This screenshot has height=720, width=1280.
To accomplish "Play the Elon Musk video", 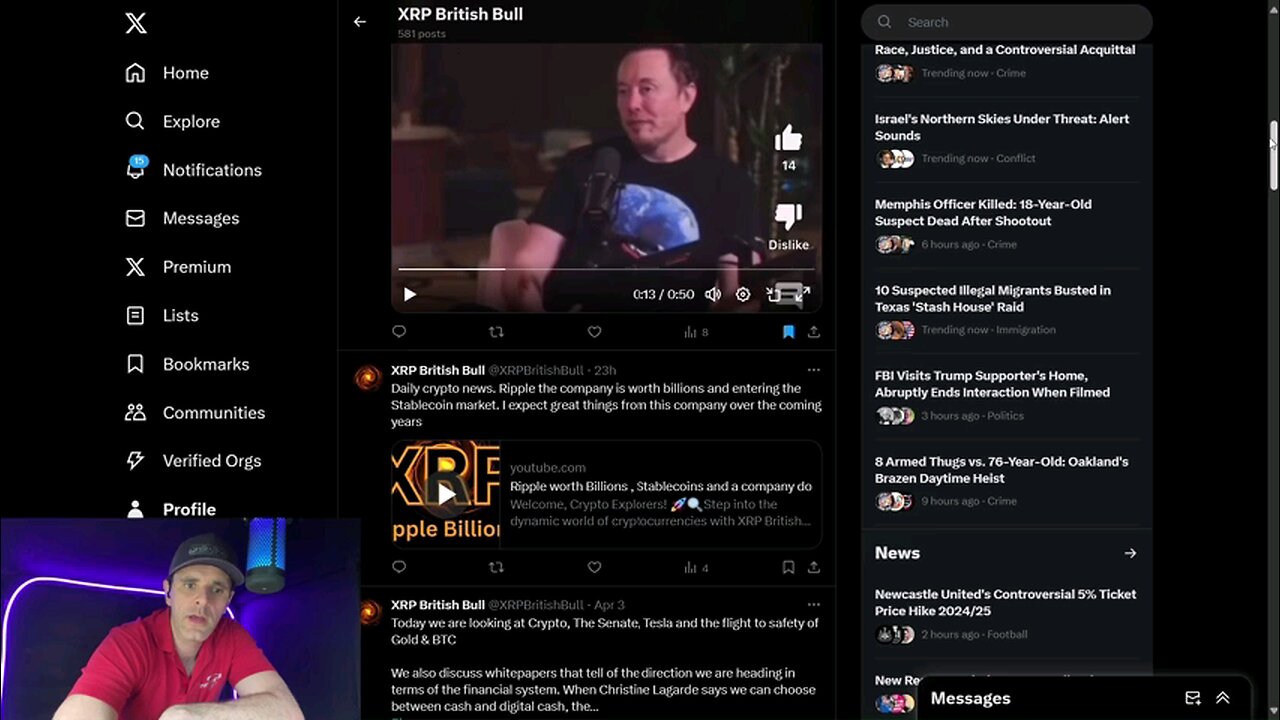I will click(x=410, y=294).
